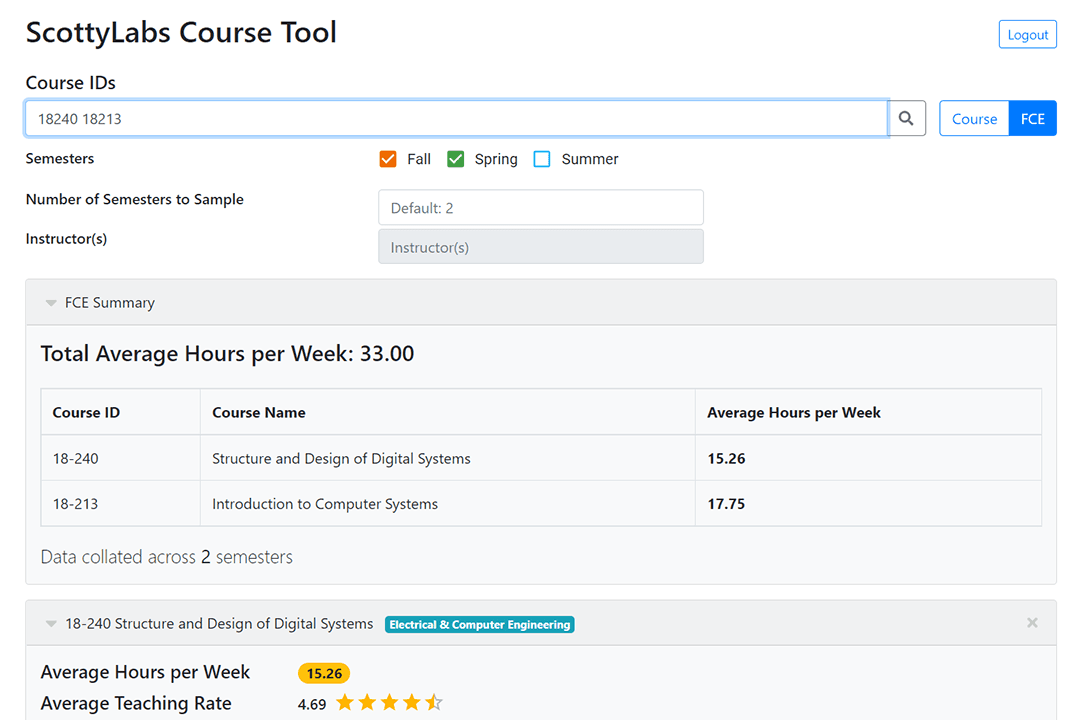Uncheck the Fall semester checkbox

click(389, 159)
